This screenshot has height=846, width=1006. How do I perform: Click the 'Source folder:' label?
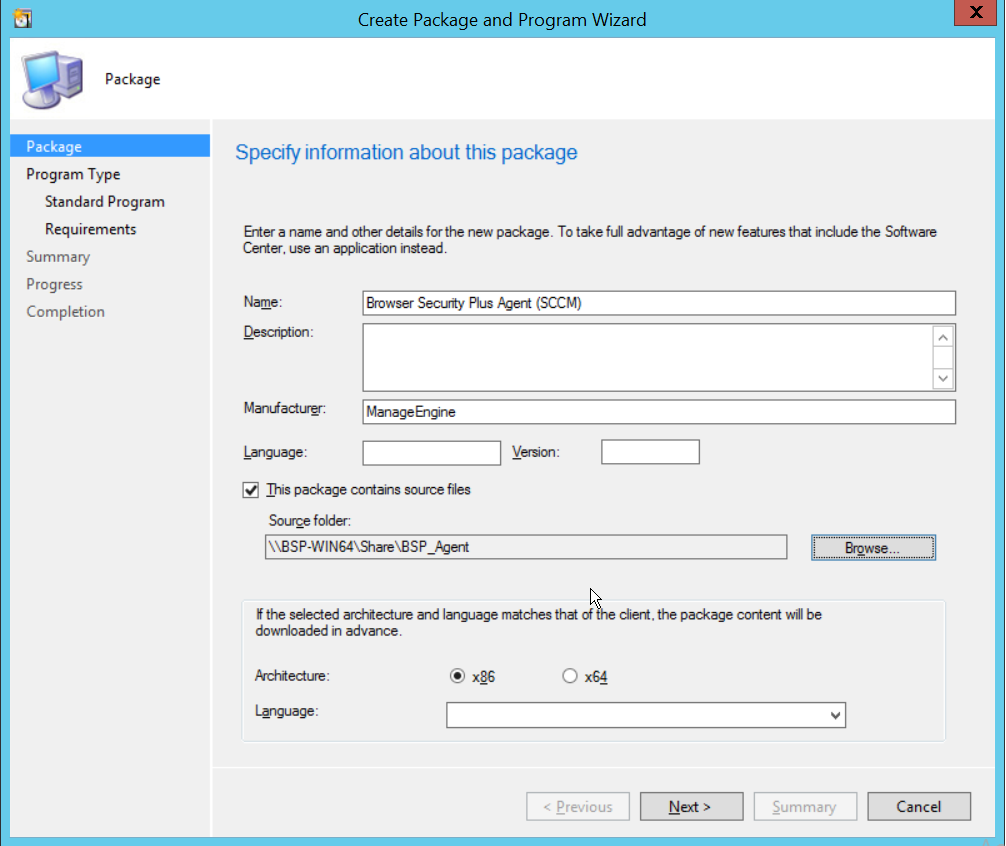pyautogui.click(x=310, y=521)
